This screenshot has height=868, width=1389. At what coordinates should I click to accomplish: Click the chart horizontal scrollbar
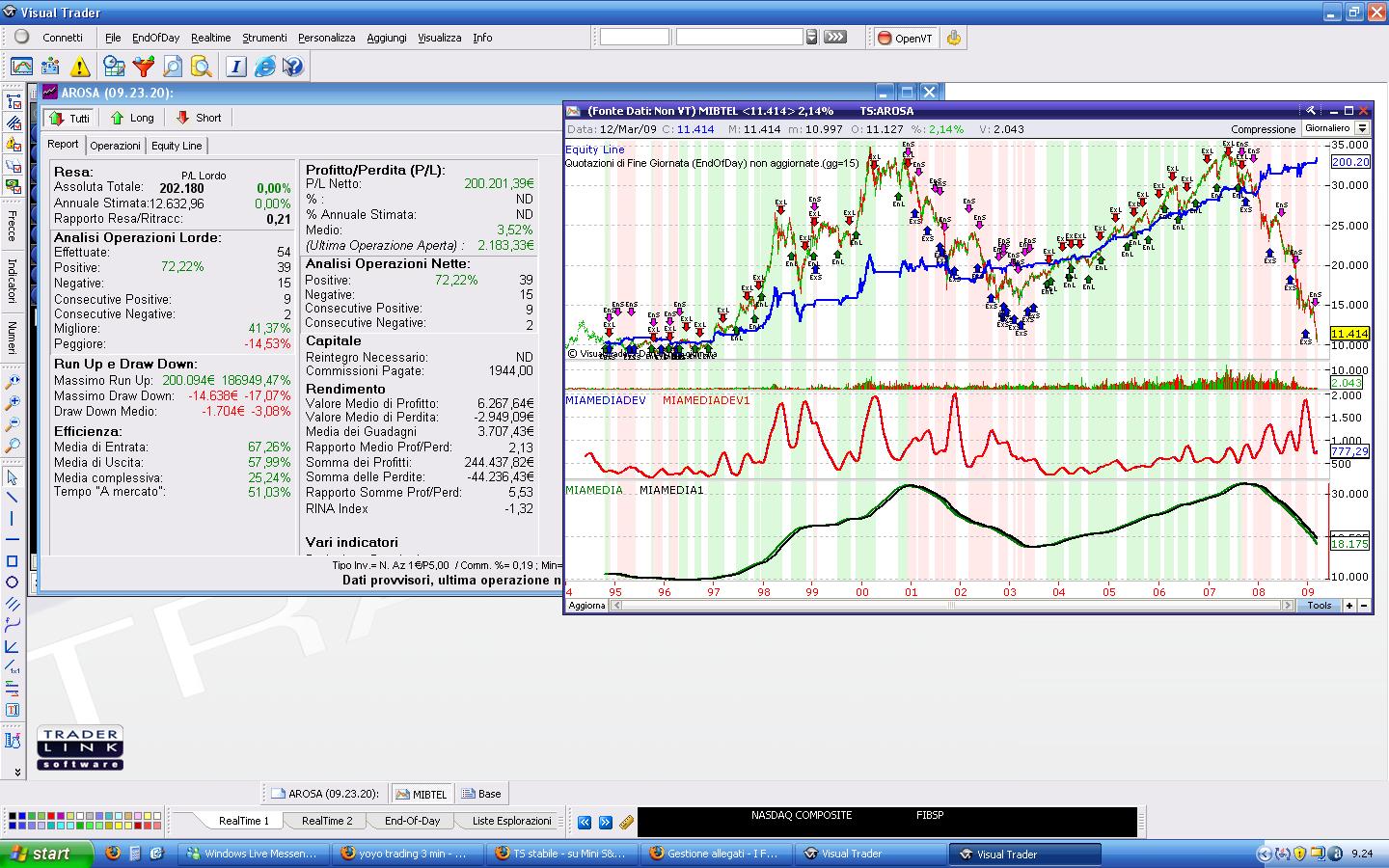[951, 606]
